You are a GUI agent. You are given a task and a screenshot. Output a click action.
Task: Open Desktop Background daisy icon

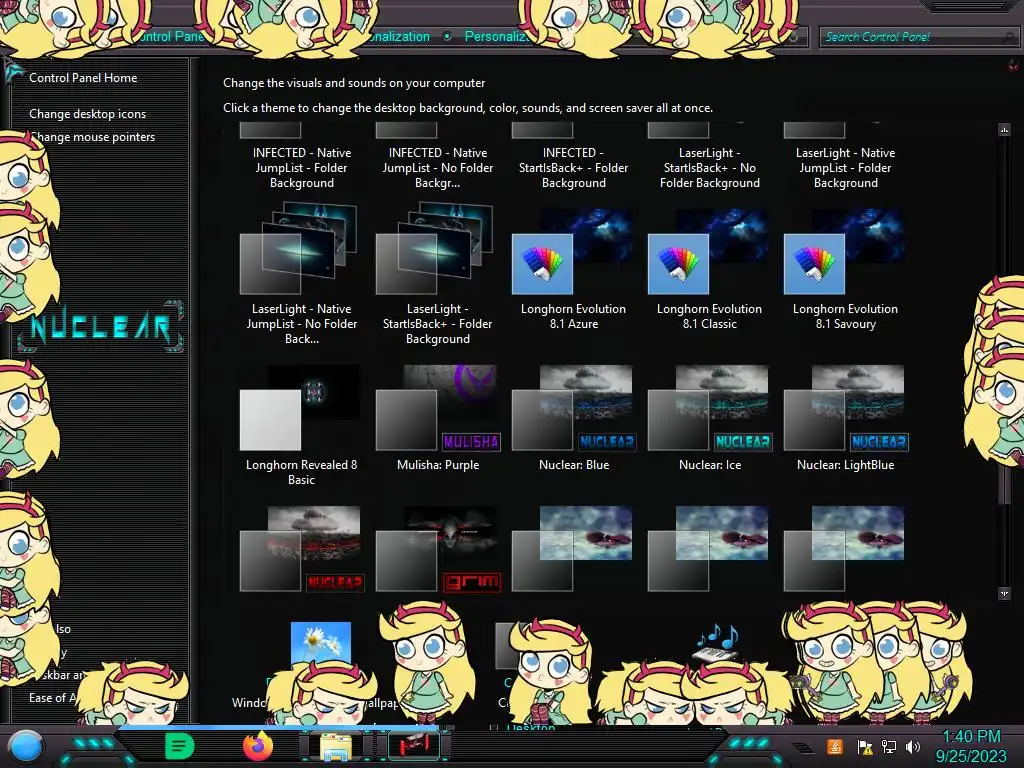(321, 642)
